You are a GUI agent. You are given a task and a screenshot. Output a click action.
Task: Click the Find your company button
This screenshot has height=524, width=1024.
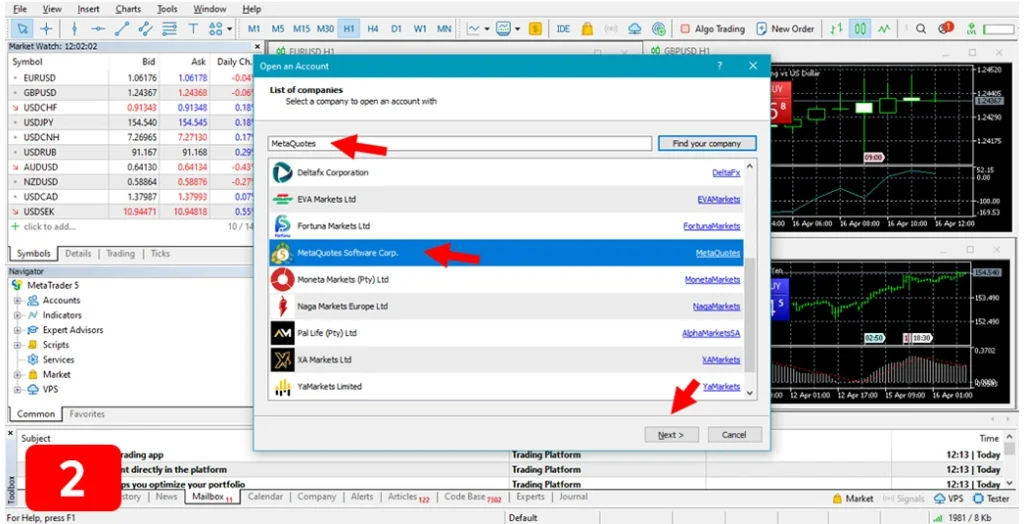tap(707, 144)
